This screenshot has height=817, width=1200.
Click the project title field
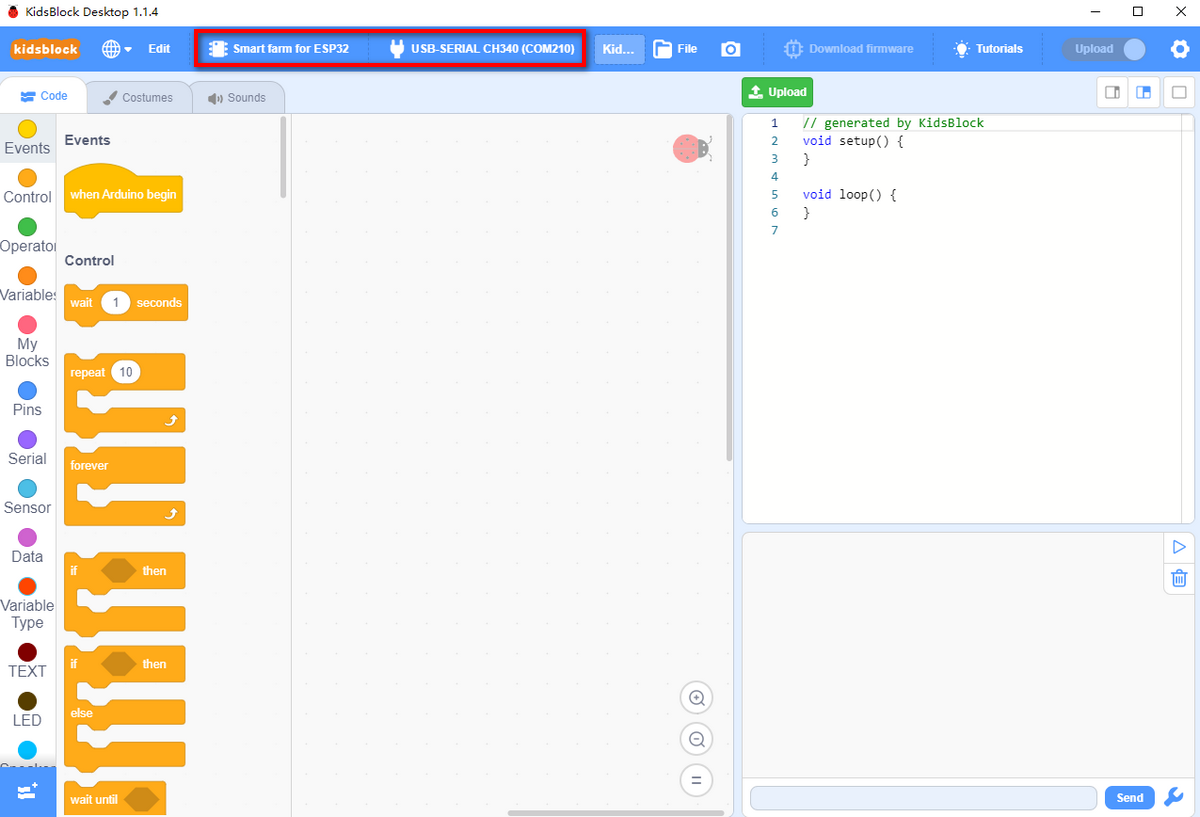coord(619,49)
